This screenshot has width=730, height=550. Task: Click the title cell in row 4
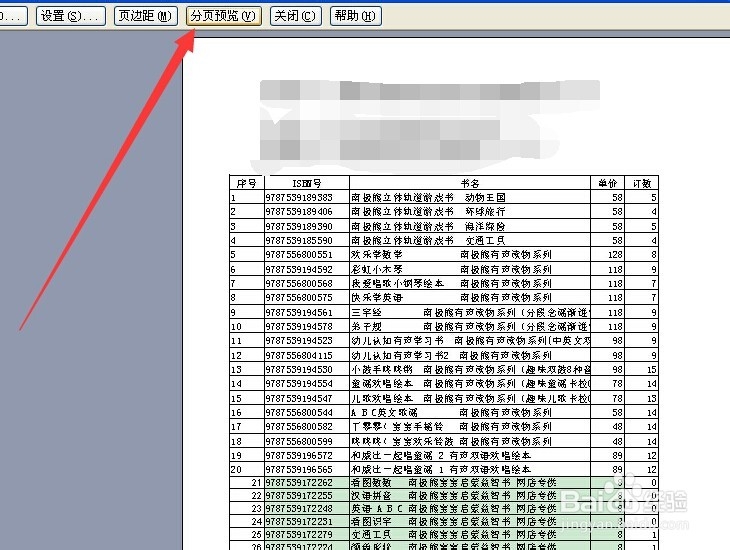point(470,240)
